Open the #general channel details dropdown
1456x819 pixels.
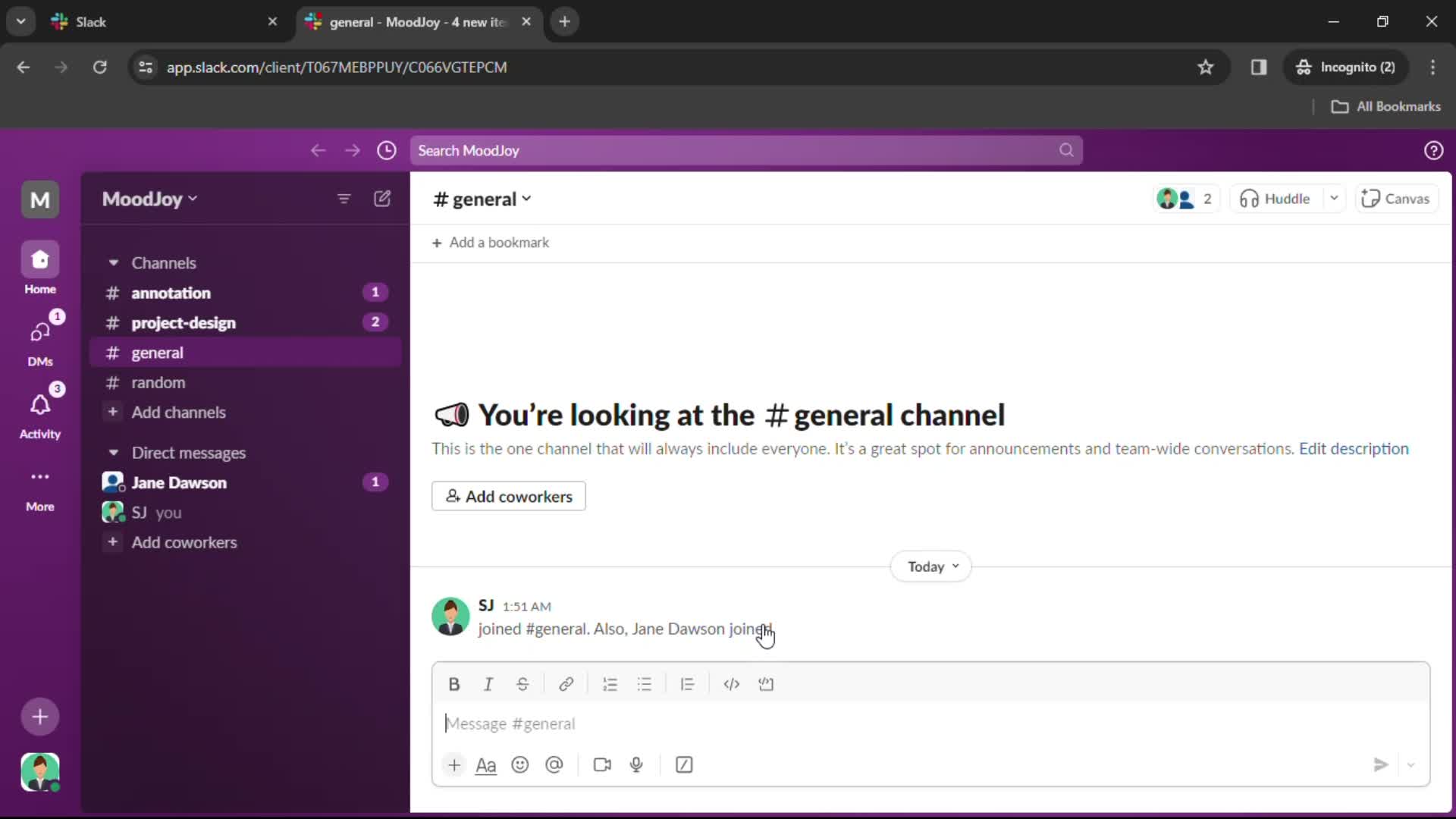tap(482, 199)
